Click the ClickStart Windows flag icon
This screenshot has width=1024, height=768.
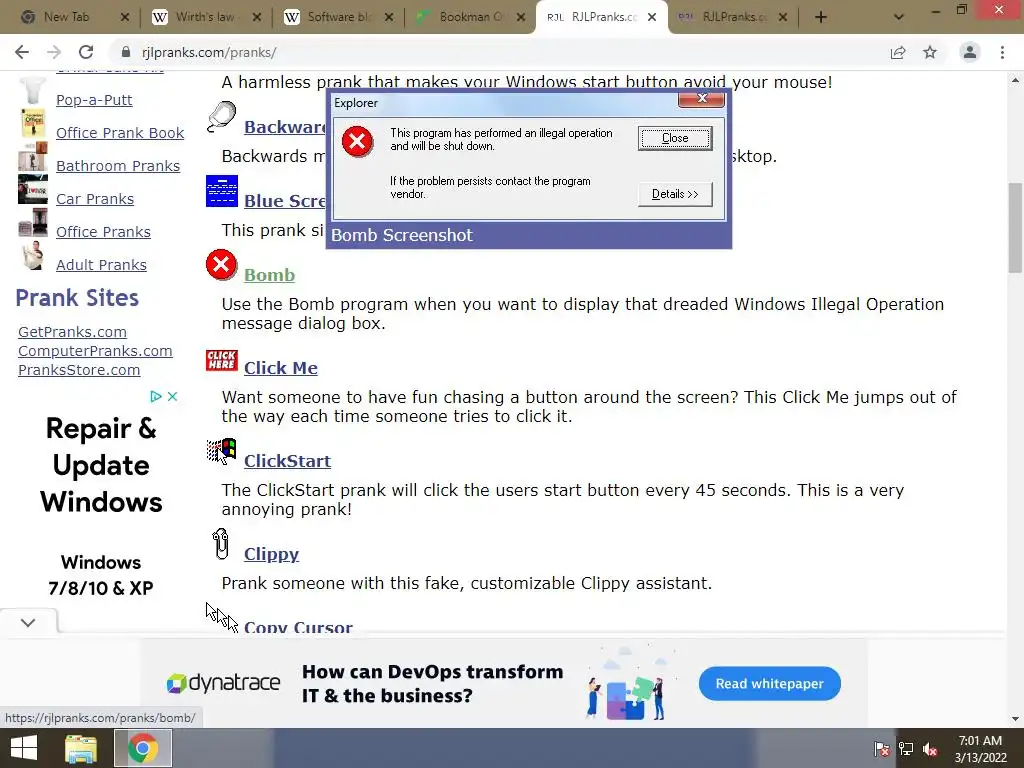221,451
